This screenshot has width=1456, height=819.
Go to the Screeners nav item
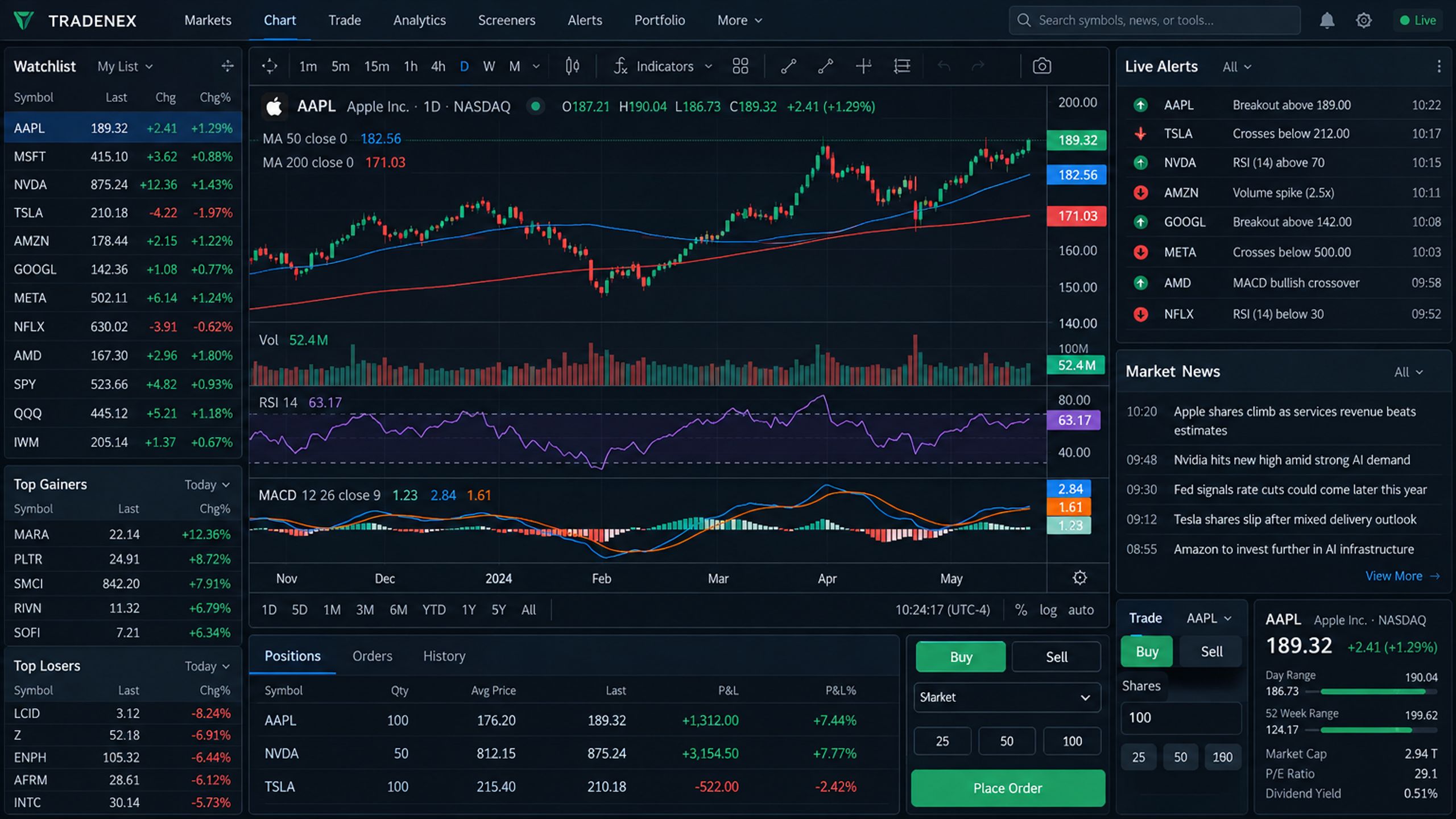point(506,20)
